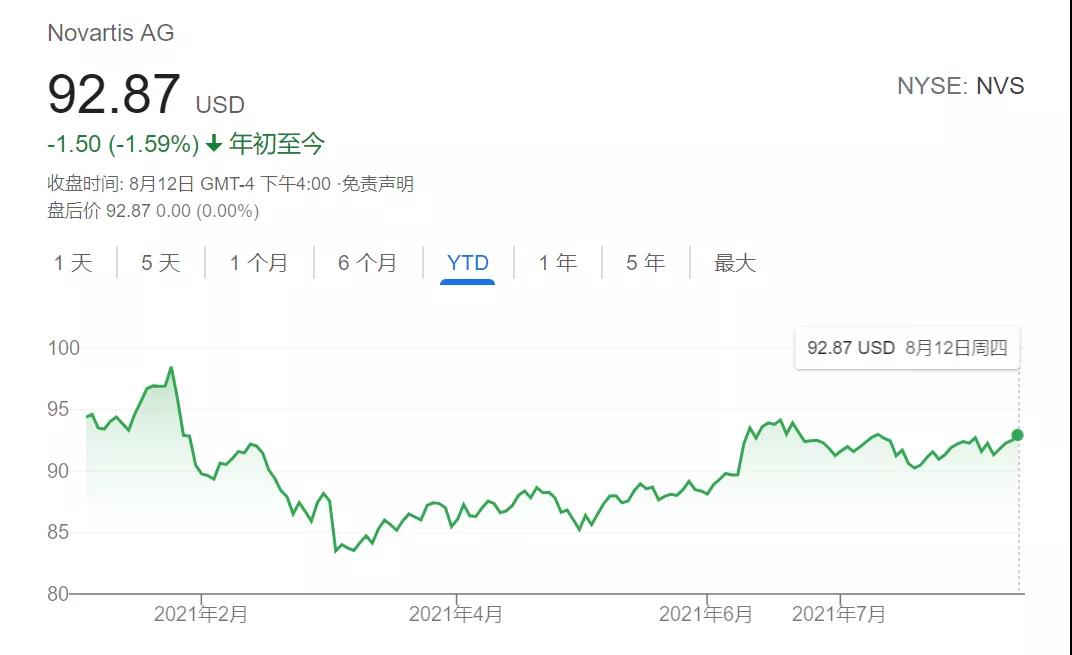Click the 95 y-axis label
Viewport: 1072px width, 655px height.
click(58, 410)
